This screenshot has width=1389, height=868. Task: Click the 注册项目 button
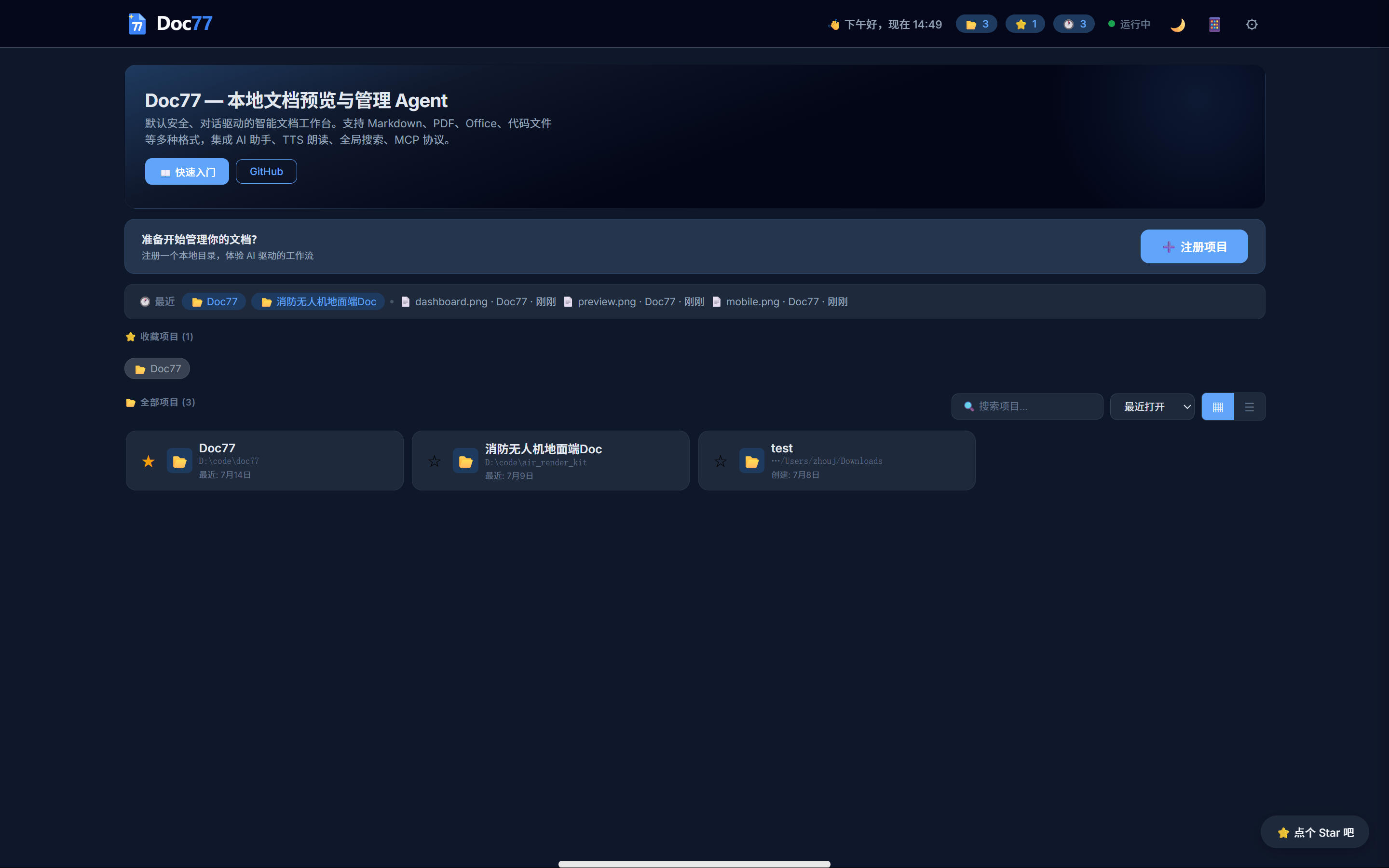tap(1194, 247)
